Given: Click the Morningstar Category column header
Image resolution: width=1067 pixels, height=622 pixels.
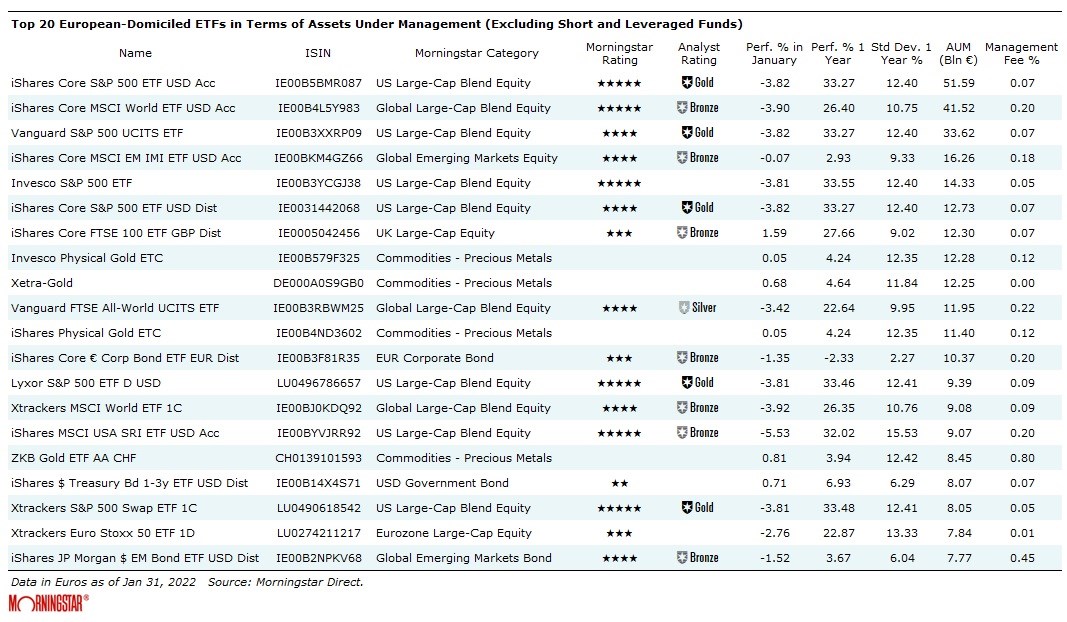Looking at the screenshot, I should (476, 53).
